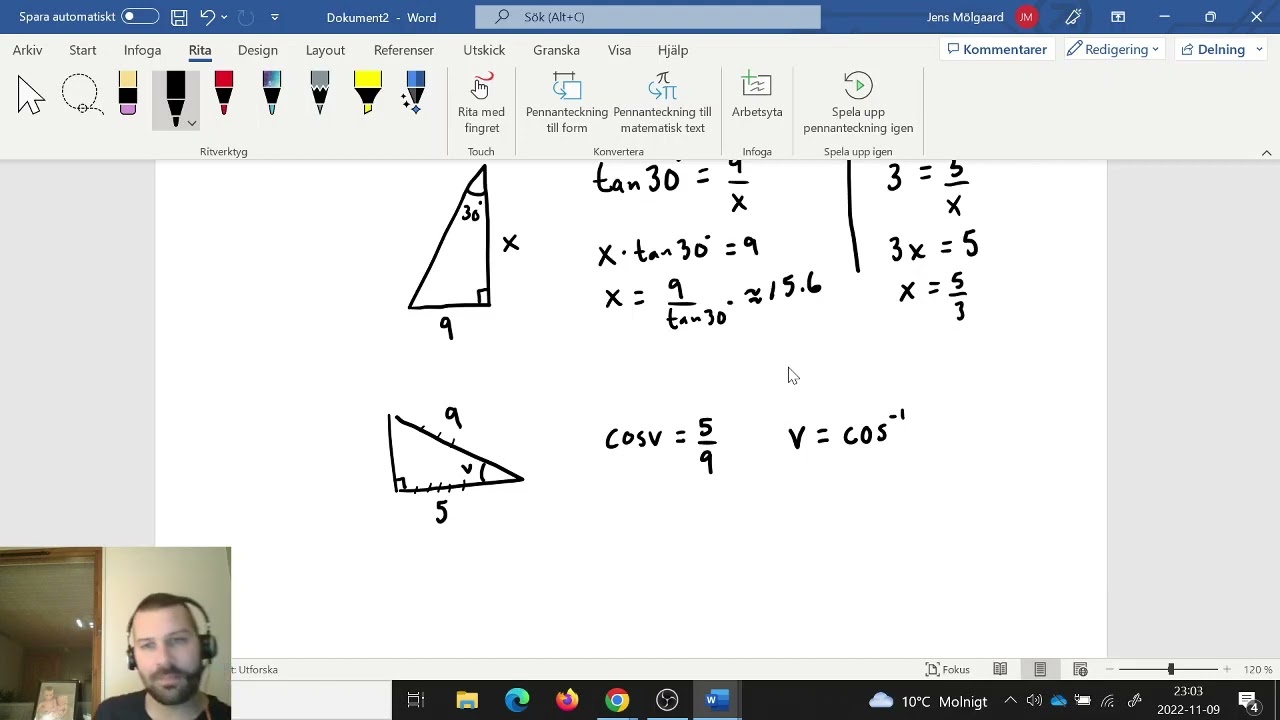Expand black pen options arrow
The image size is (1280, 720).
pos(192,123)
